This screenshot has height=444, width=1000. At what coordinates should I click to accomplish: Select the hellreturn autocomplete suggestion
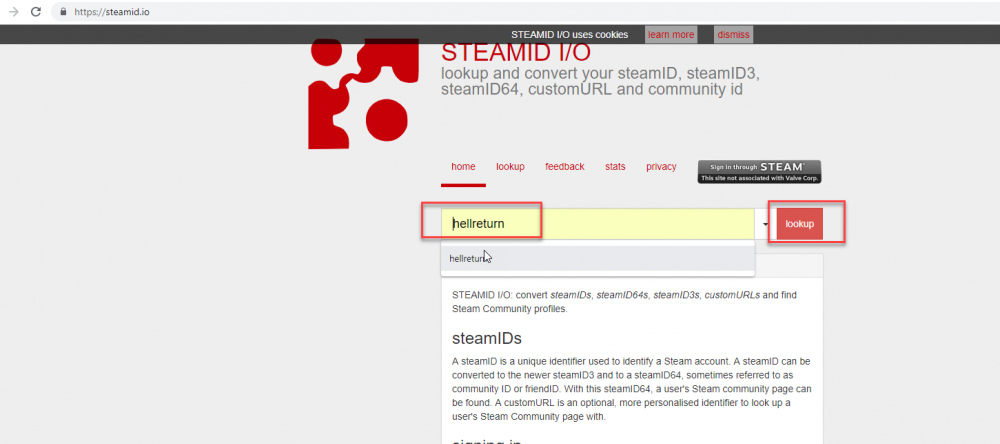(598, 258)
